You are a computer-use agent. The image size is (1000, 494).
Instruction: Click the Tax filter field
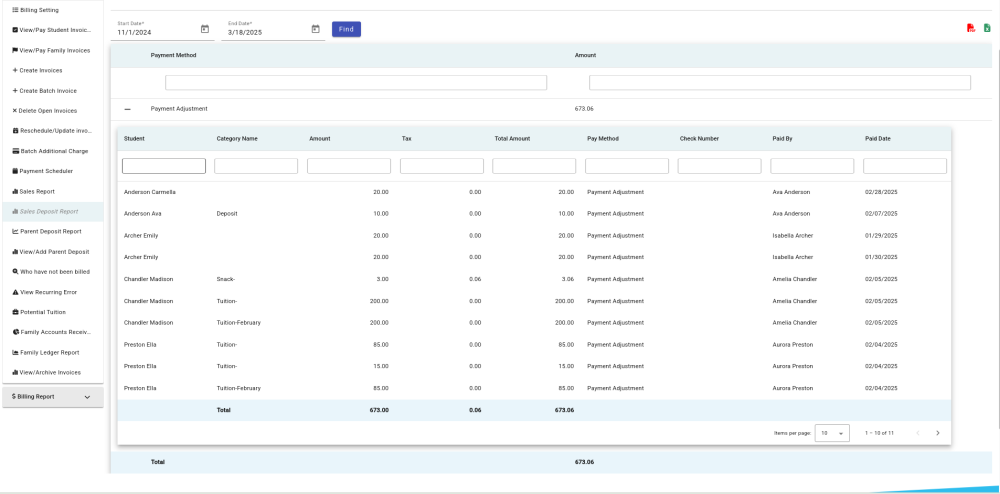pos(442,166)
